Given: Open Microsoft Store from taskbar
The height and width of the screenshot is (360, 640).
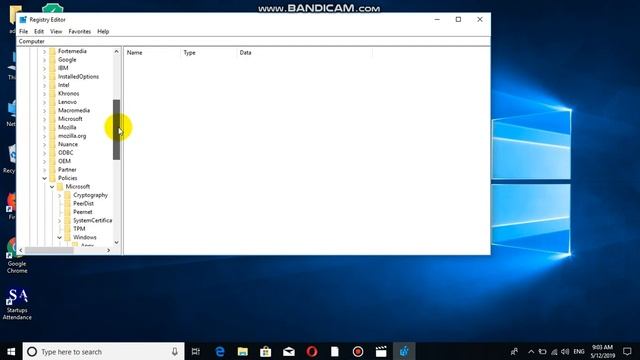Looking at the screenshot, I should (266, 351).
